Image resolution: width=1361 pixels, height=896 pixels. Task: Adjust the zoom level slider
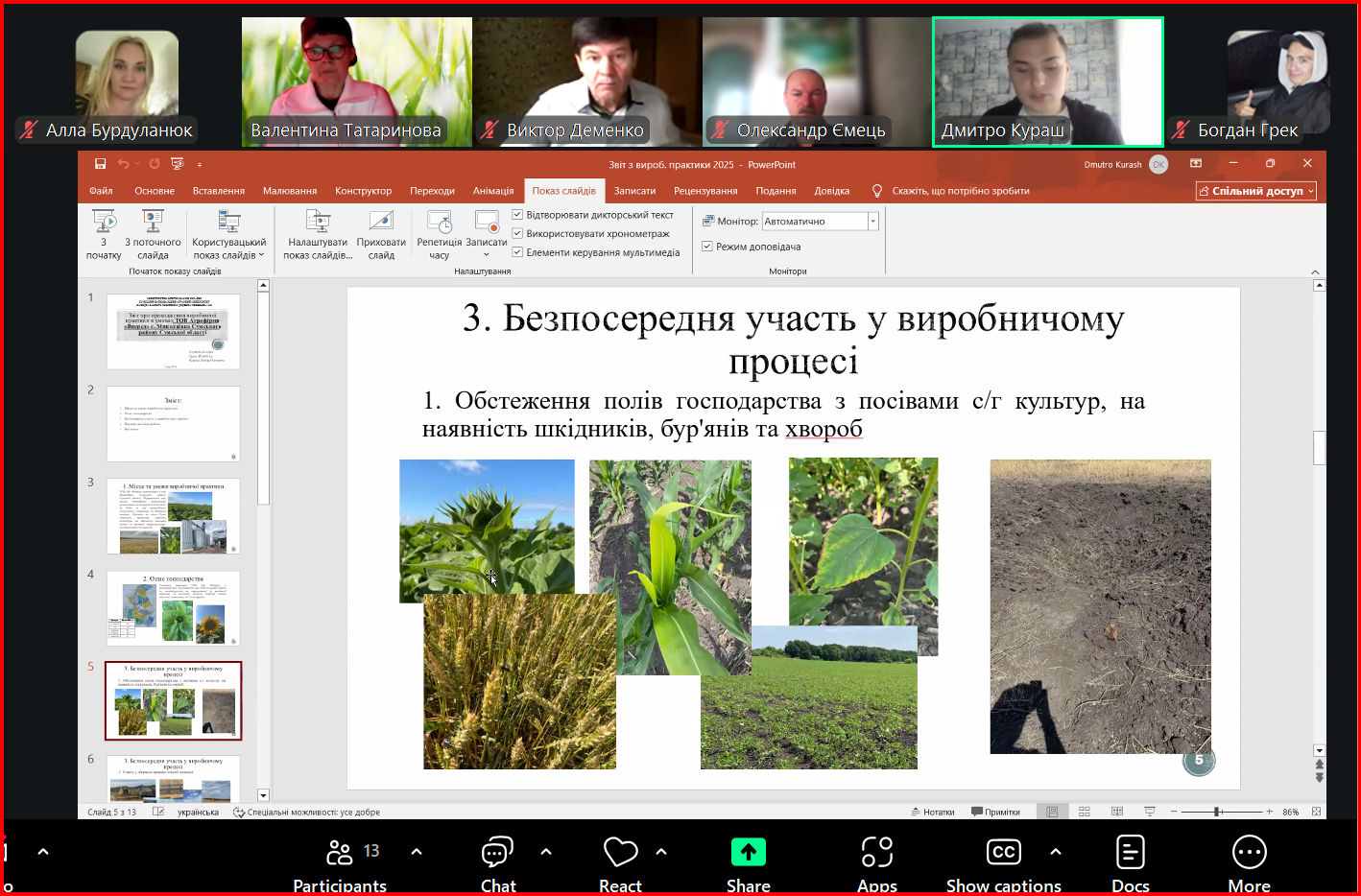(1217, 812)
